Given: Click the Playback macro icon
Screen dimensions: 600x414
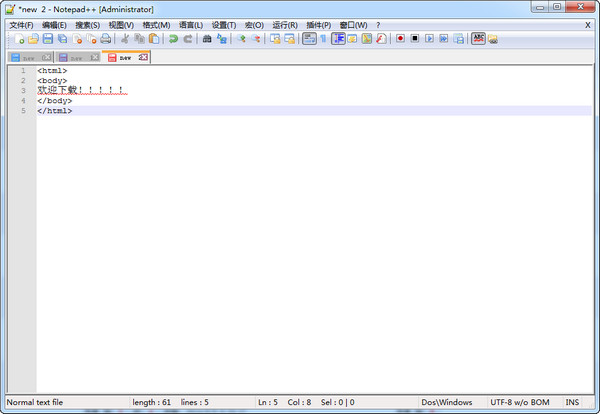Looking at the screenshot, I should pyautogui.click(x=429, y=39).
